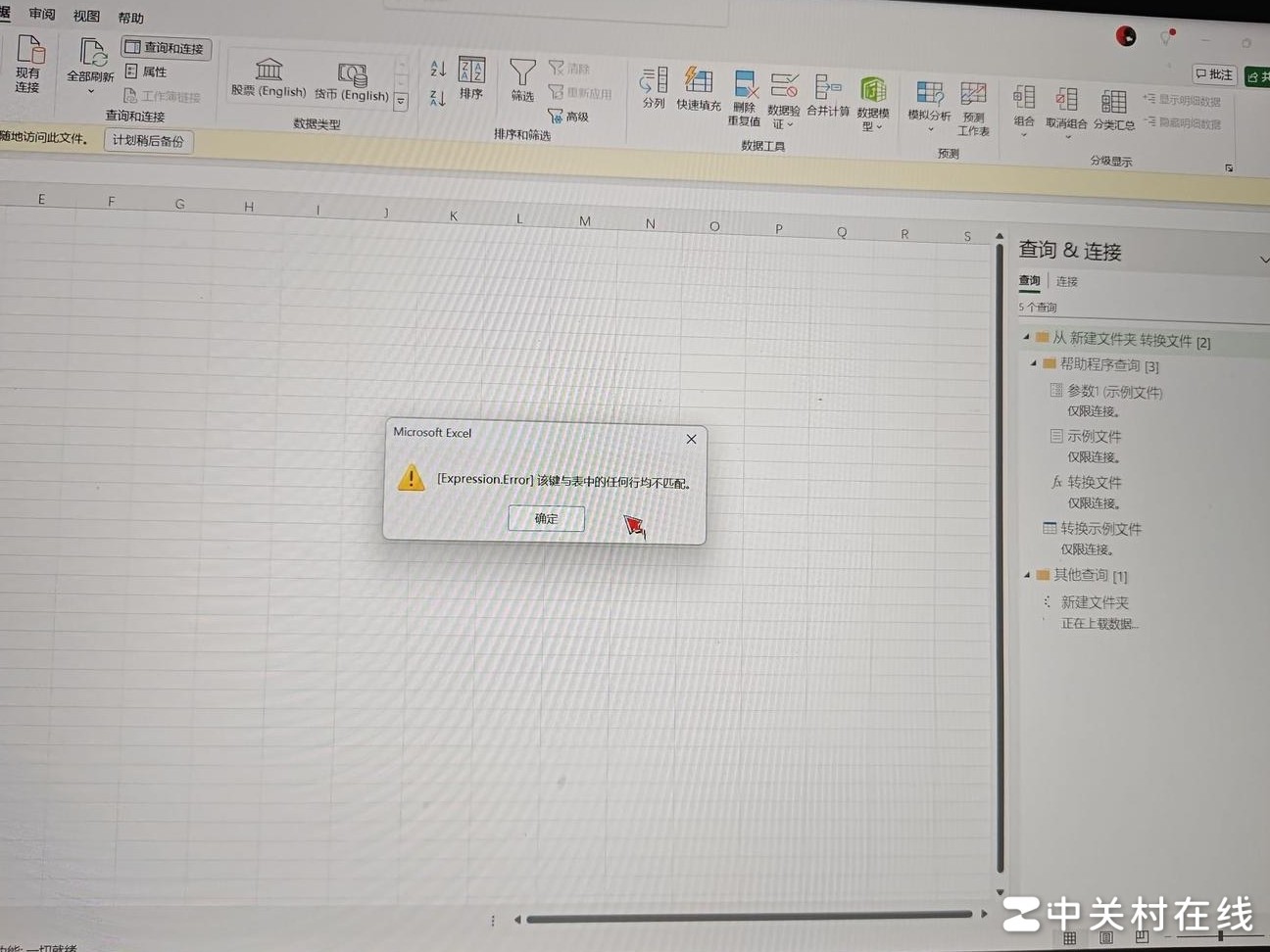Switch to the 连接 tab in the pane
This screenshot has width=1270, height=952.
coord(1067,281)
